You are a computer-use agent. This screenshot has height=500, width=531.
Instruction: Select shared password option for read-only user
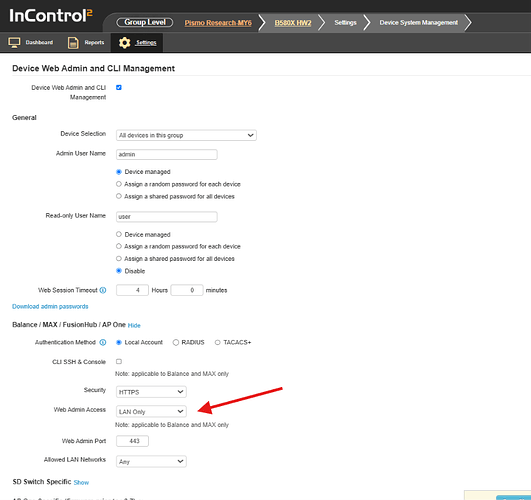click(x=119, y=258)
